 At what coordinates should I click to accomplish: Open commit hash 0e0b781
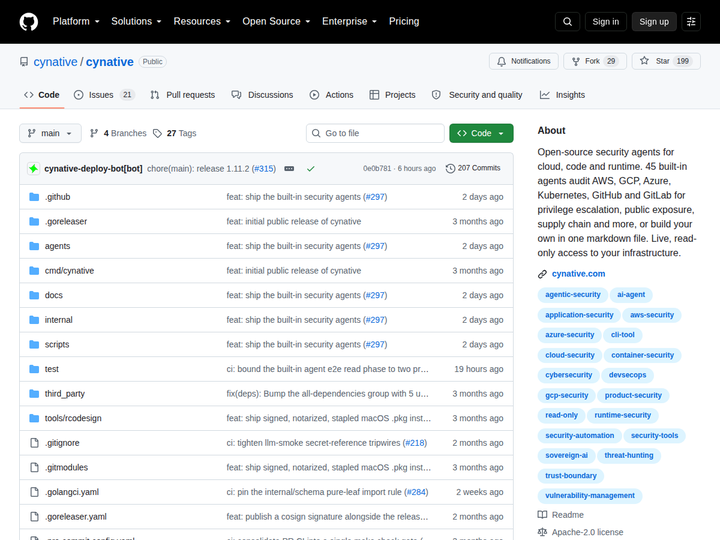(x=377, y=169)
